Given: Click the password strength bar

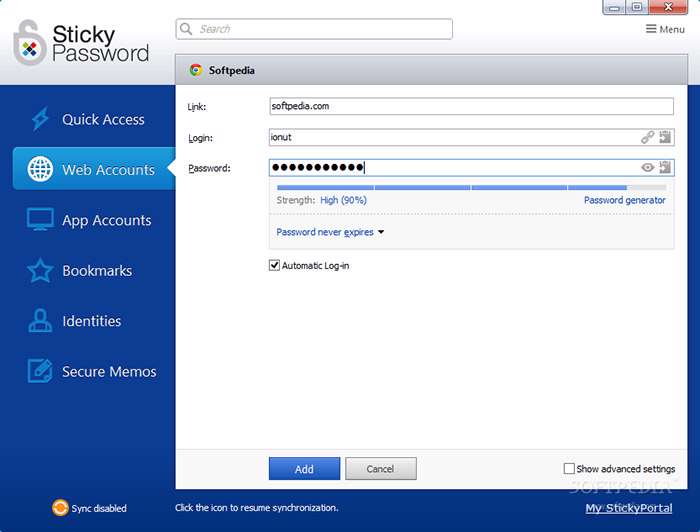Looking at the screenshot, I should pyautogui.click(x=470, y=187).
